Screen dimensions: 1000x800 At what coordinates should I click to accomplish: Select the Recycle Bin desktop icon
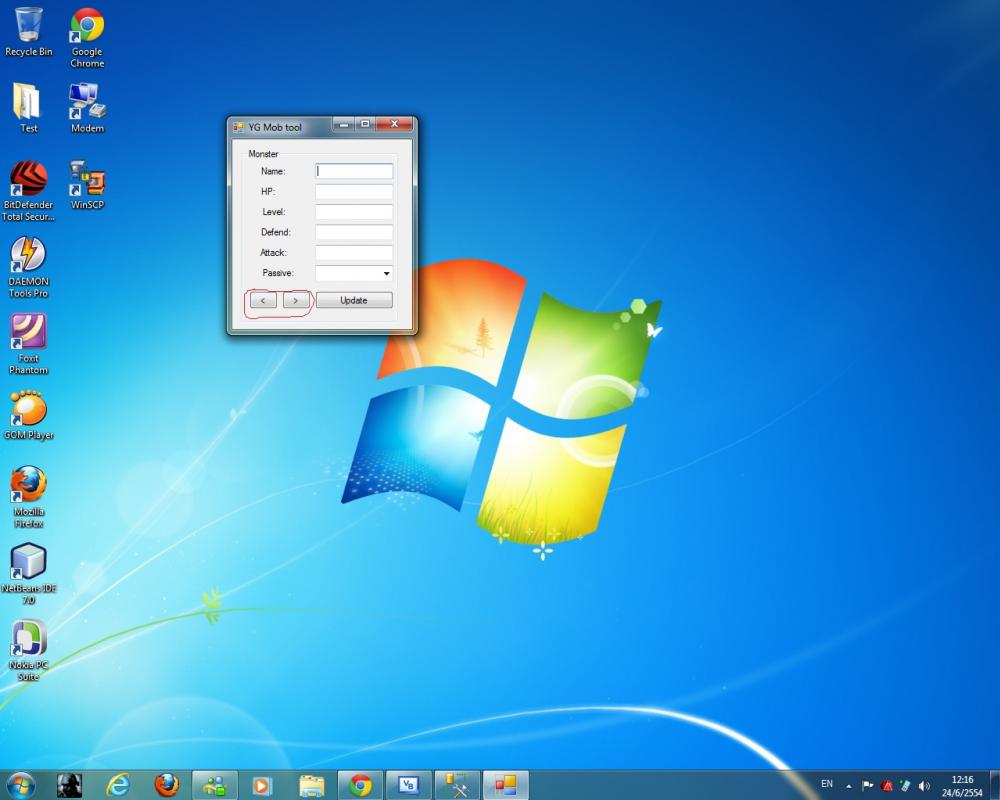[28, 33]
